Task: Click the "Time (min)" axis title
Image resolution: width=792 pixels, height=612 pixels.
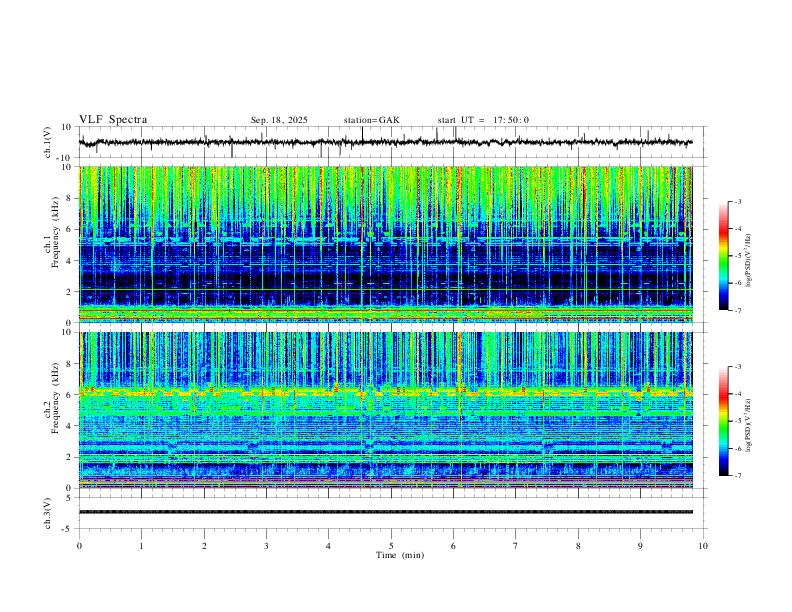Action: tap(400, 555)
